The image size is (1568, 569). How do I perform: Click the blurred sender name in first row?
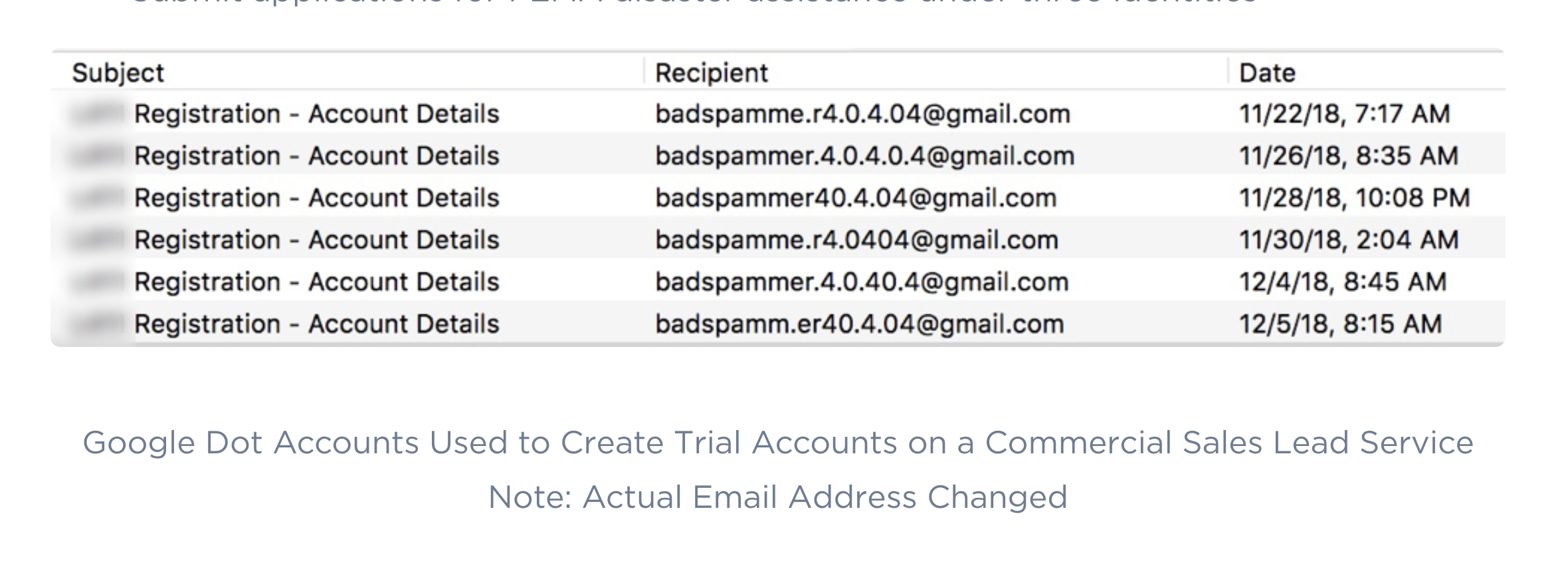pyautogui.click(x=97, y=114)
